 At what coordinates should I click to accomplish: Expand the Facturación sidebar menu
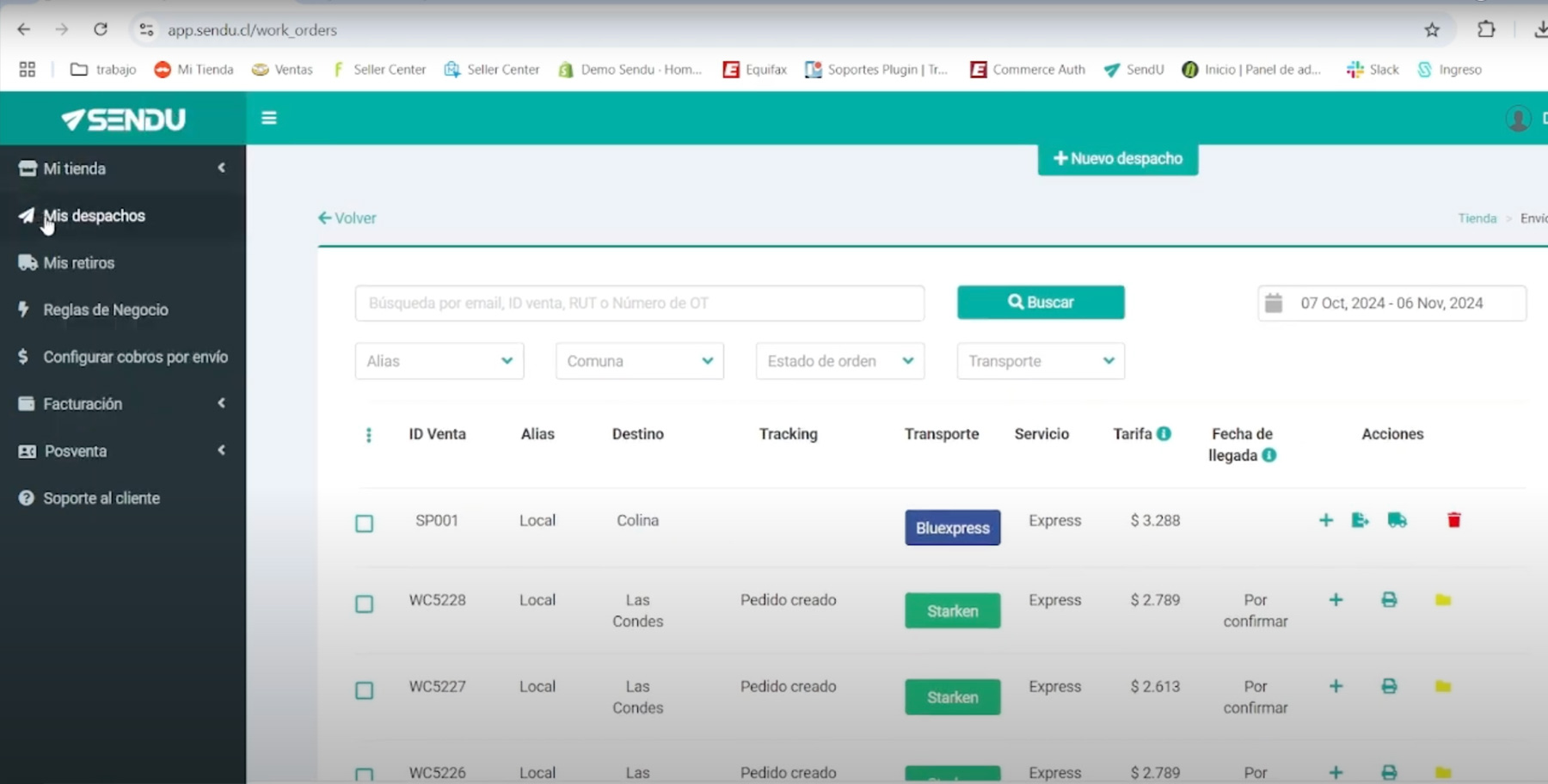[83, 404]
